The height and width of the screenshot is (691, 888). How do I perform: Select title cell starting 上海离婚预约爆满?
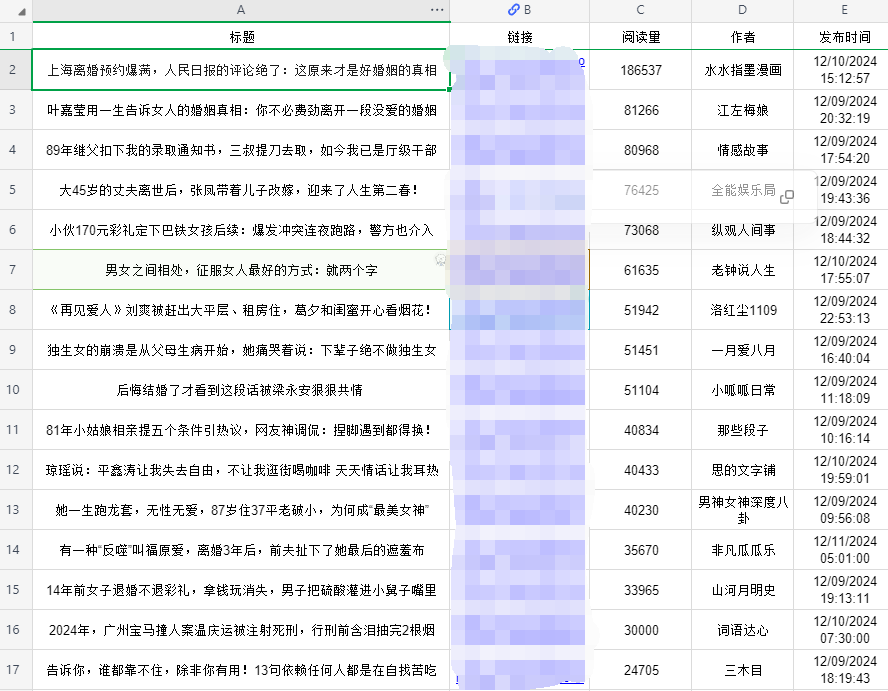pos(241,70)
